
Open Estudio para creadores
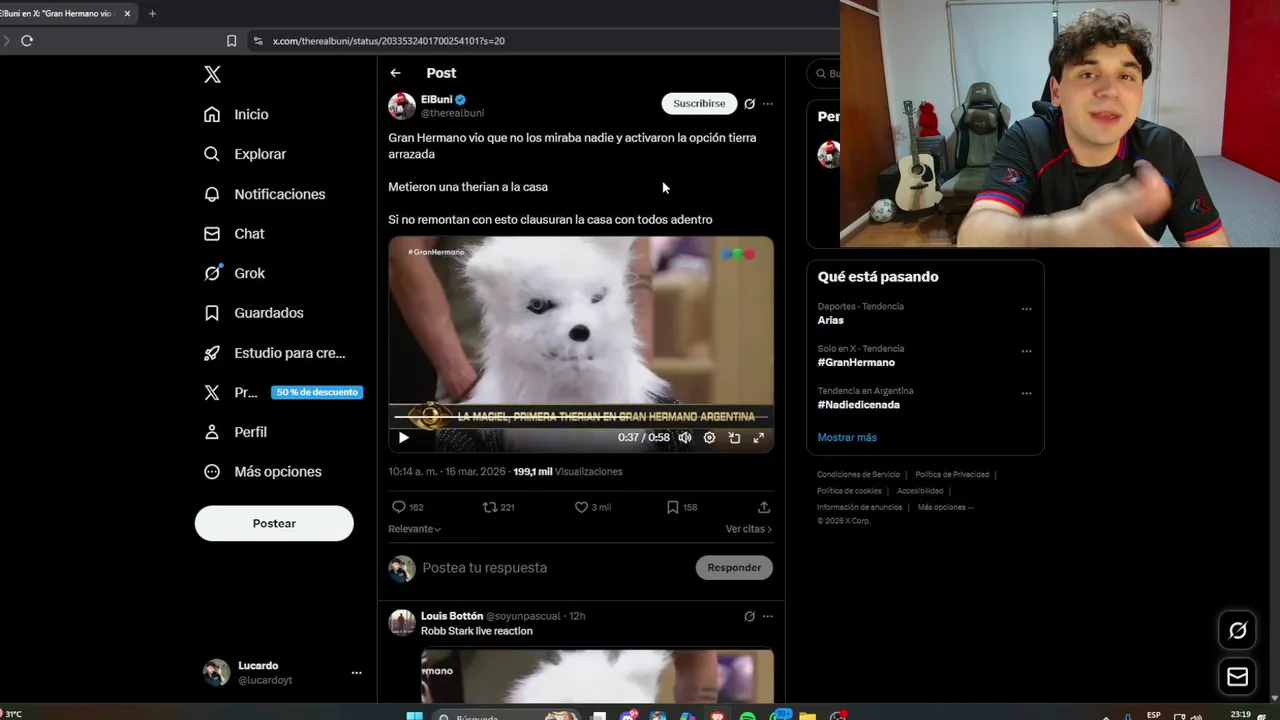coord(275,353)
